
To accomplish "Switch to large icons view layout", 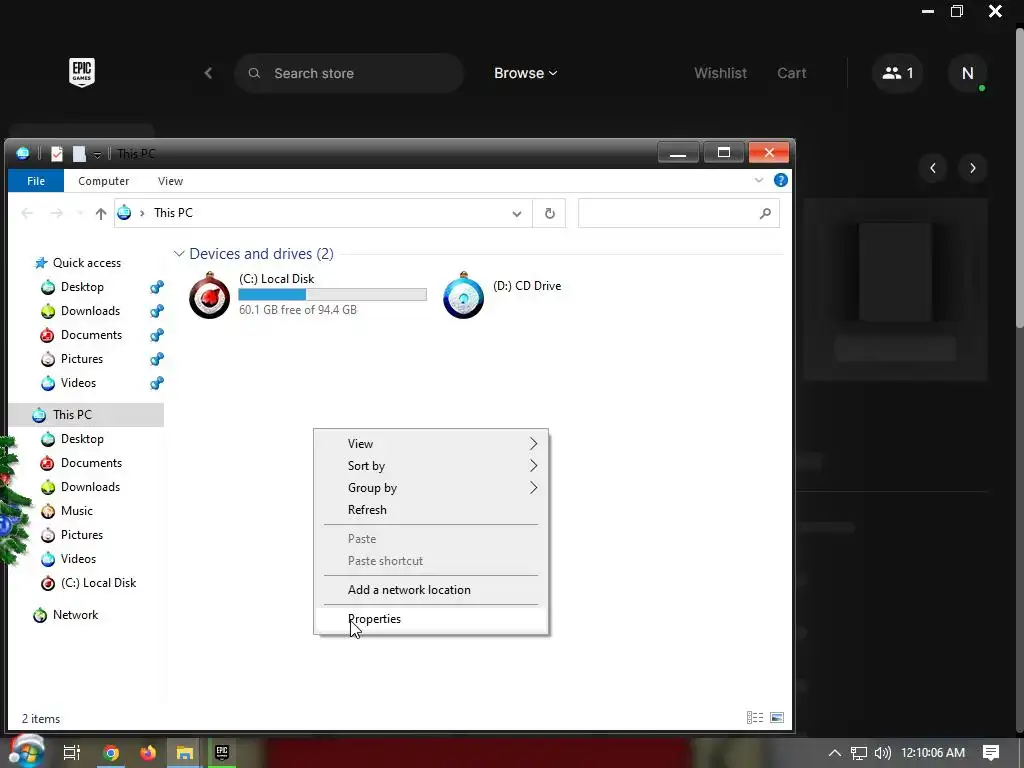I will point(776,718).
